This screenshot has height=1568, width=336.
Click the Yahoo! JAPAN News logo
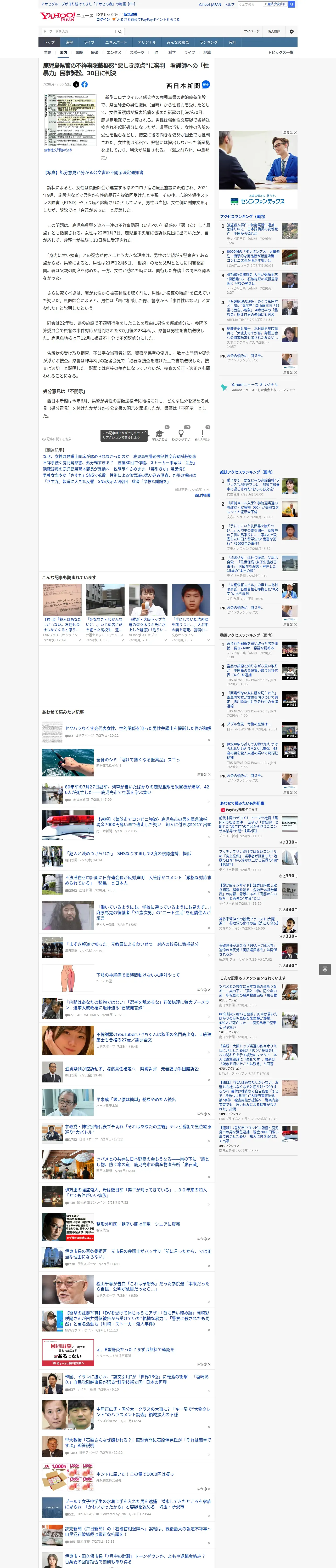tap(67, 16)
